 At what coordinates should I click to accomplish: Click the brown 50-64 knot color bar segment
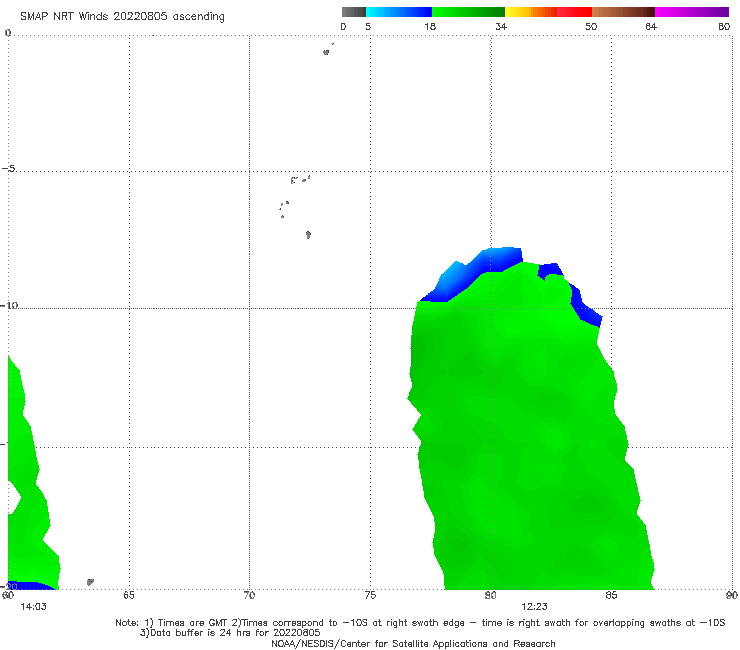tap(623, 12)
